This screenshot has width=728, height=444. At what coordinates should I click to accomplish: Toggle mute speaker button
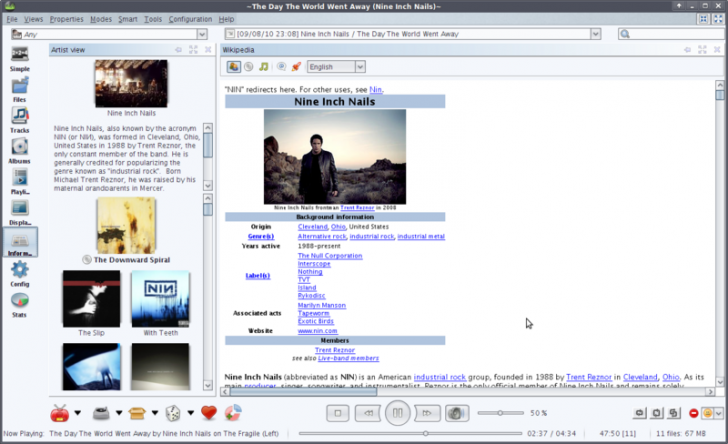pyautogui.click(x=456, y=413)
